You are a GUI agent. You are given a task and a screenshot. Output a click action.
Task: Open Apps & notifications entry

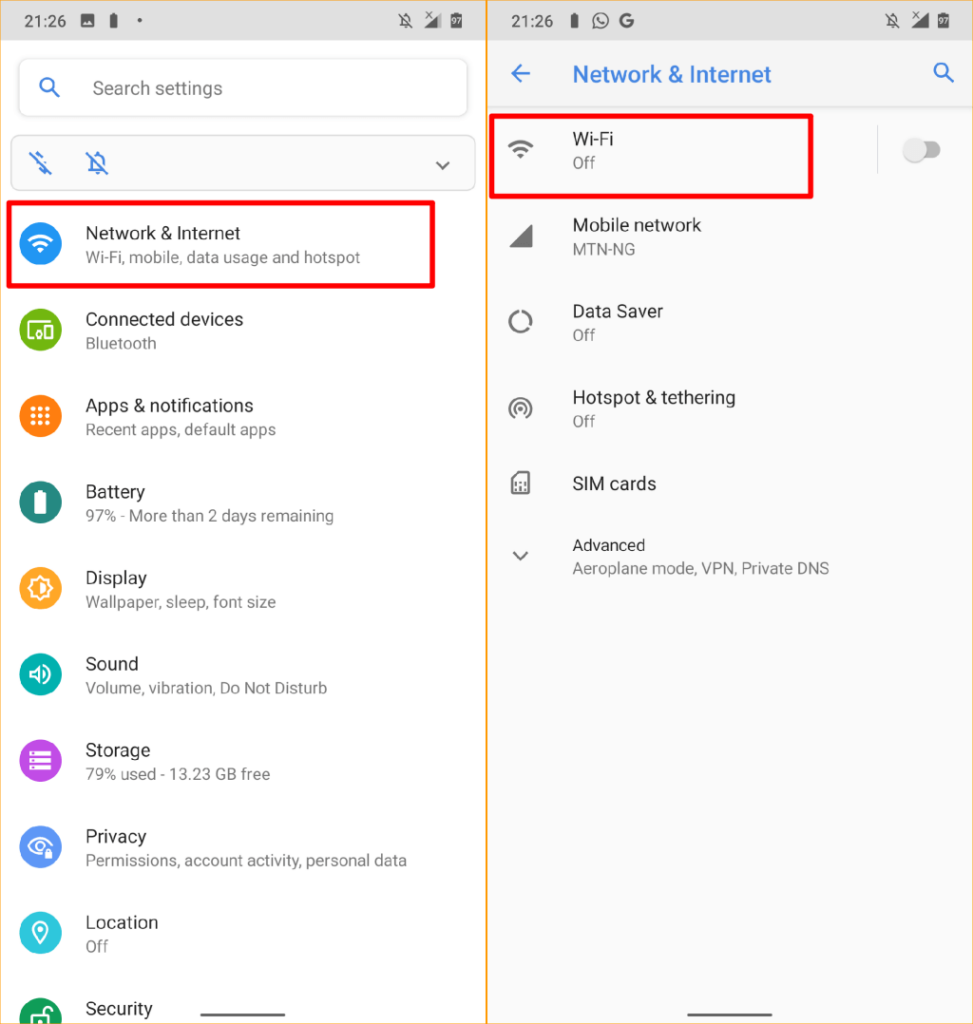[243, 417]
